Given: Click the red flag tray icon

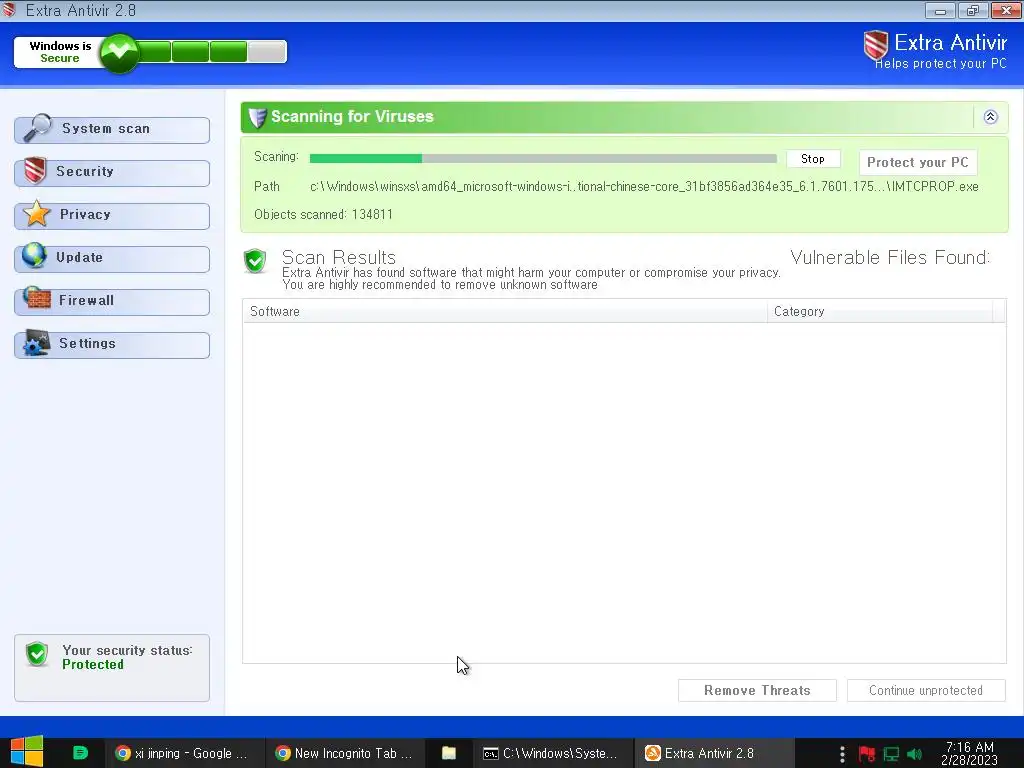Looking at the screenshot, I should tap(867, 754).
